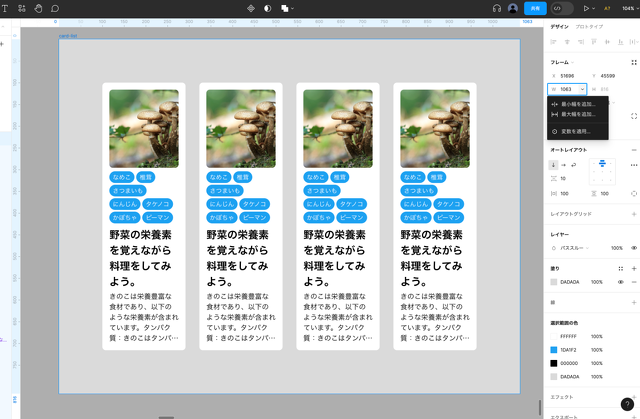Screen dimensions: 640x419
Task: Collapse the width field dropdown chevron
Action: (582, 90)
